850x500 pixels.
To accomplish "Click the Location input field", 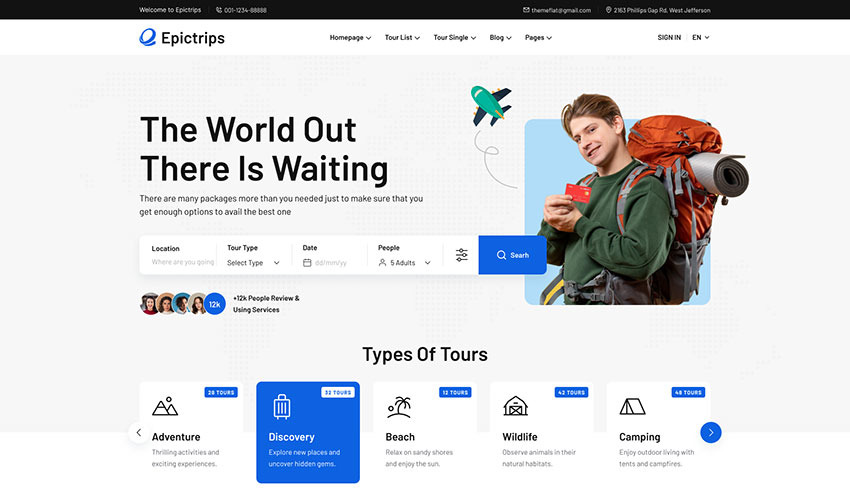I will click(182, 263).
